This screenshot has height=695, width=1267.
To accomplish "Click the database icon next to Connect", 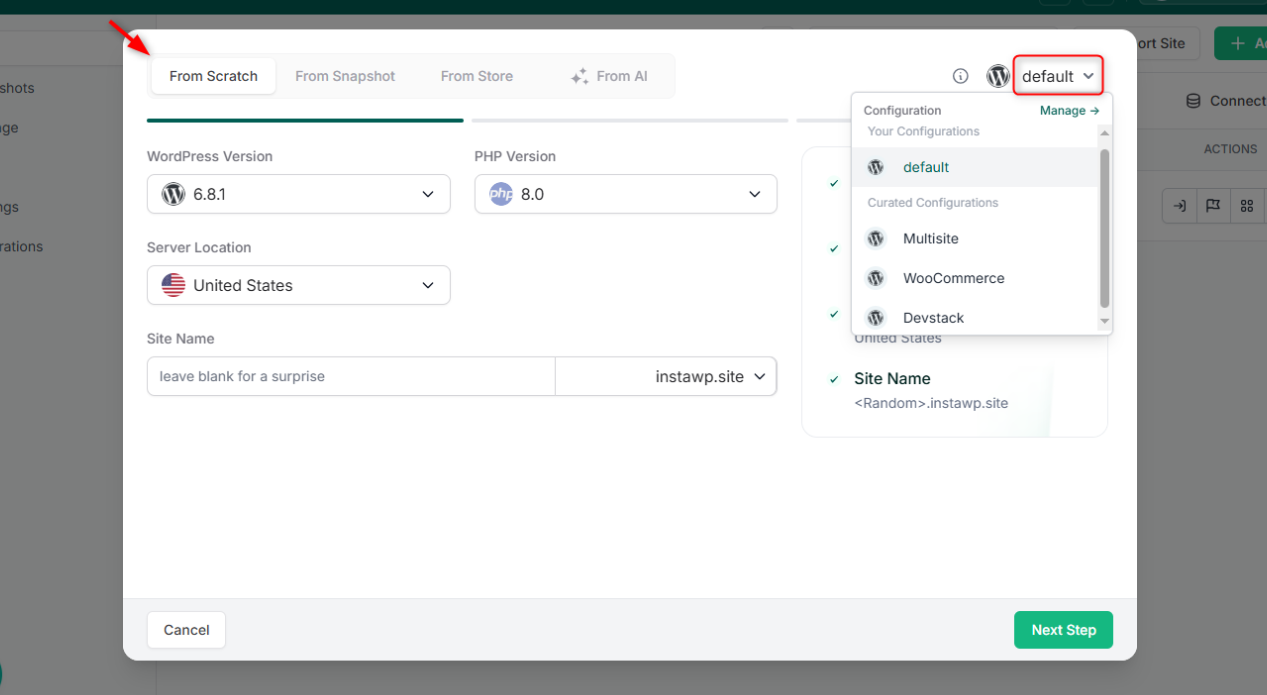I will point(1192,100).
